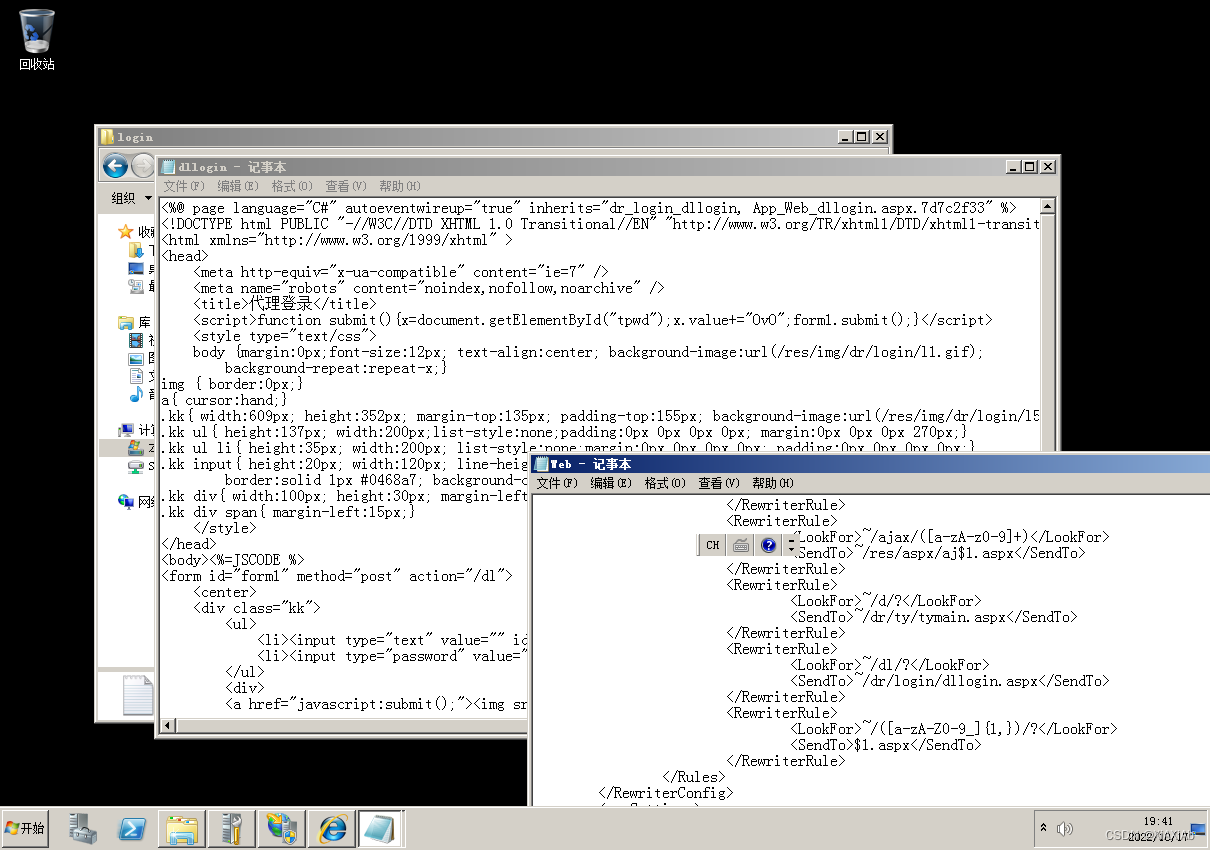The height and width of the screenshot is (850, 1210).
Task: Open 帮助(H) menu in Web Notepad
Action: click(773, 483)
